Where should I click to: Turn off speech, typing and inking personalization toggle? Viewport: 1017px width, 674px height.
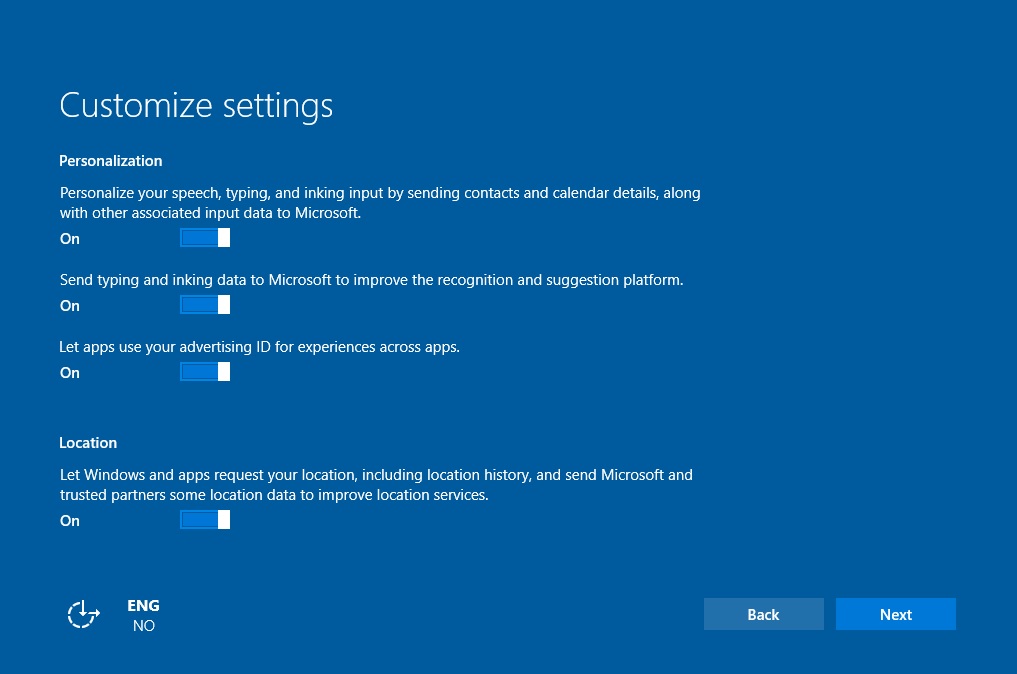click(205, 238)
